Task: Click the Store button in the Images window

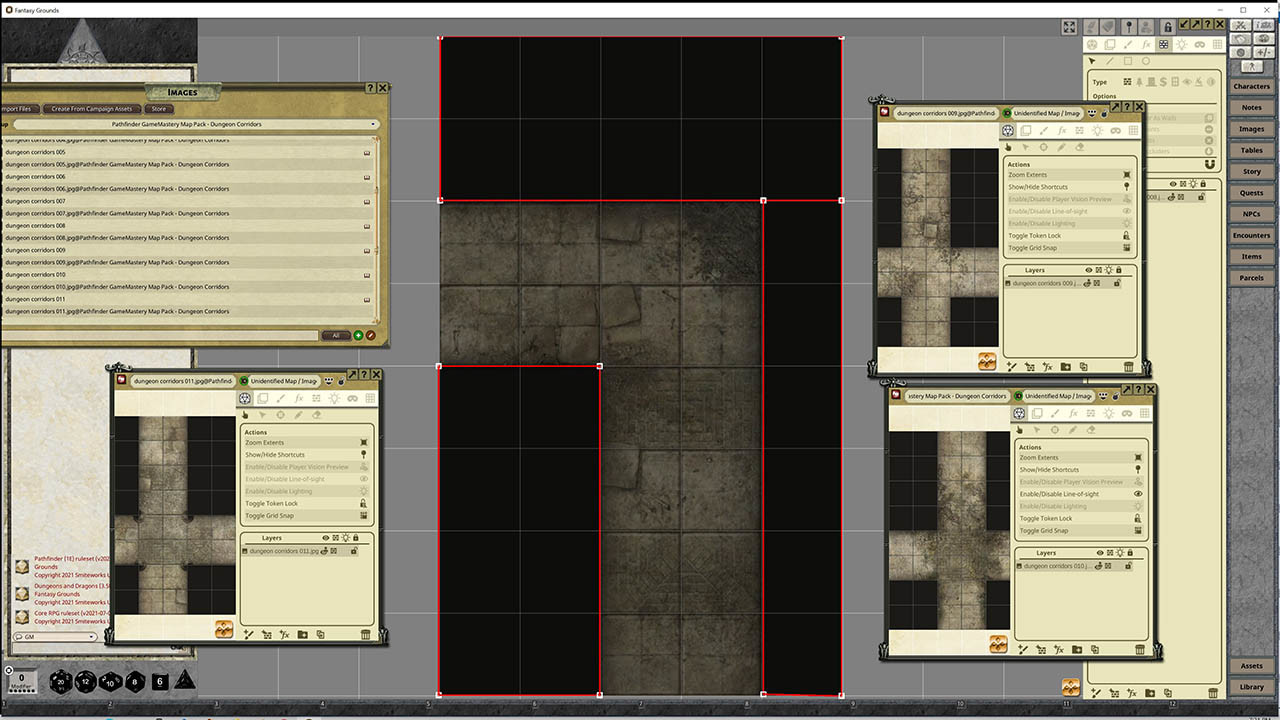Action: (x=159, y=110)
